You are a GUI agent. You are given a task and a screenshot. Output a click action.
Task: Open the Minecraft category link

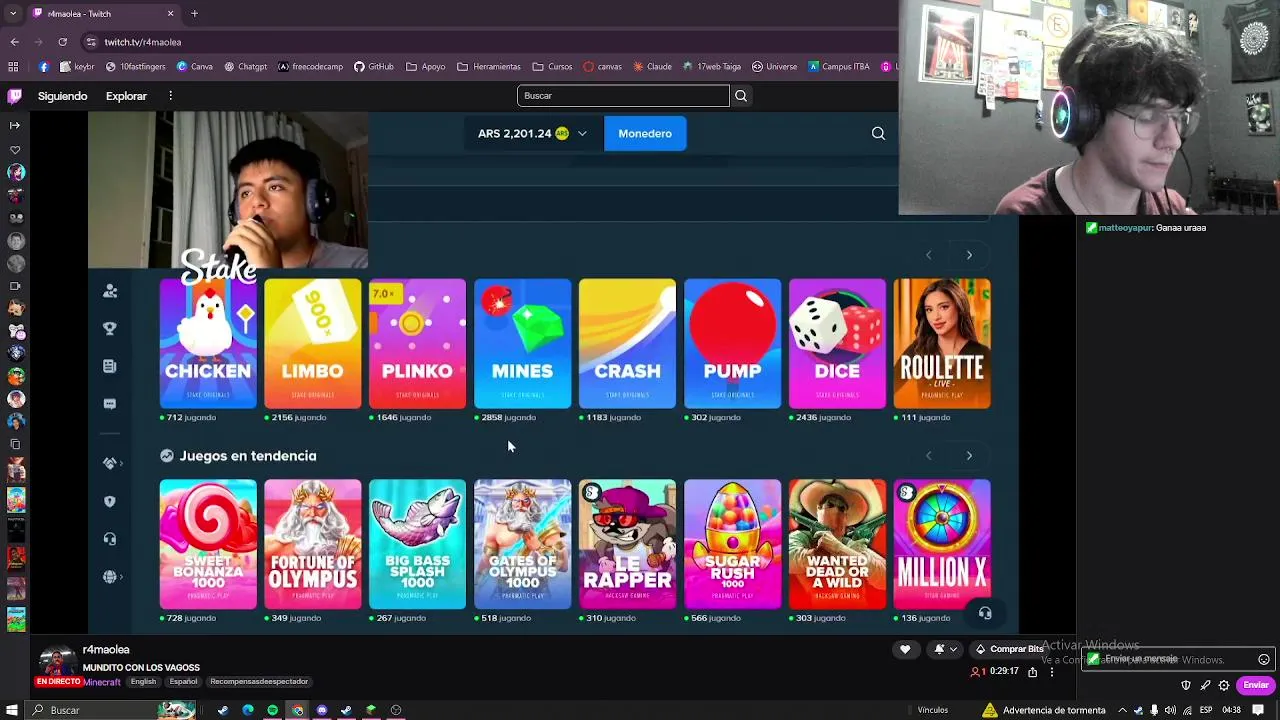pyautogui.click(x=102, y=682)
